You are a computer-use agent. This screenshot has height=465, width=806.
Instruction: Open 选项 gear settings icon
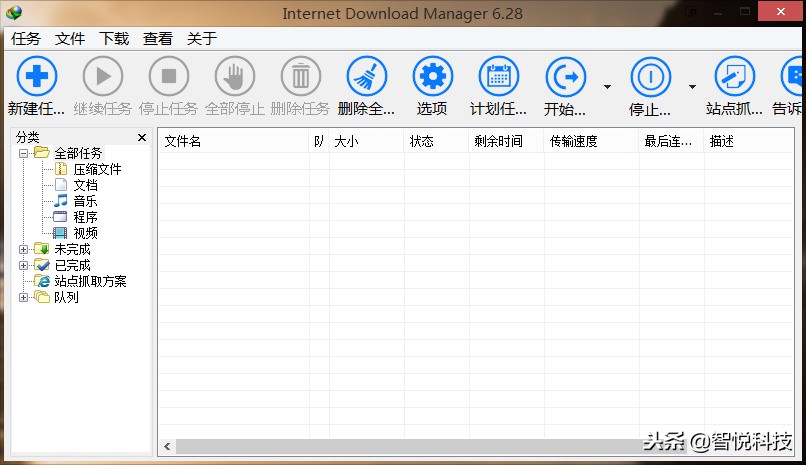pyautogui.click(x=433, y=76)
